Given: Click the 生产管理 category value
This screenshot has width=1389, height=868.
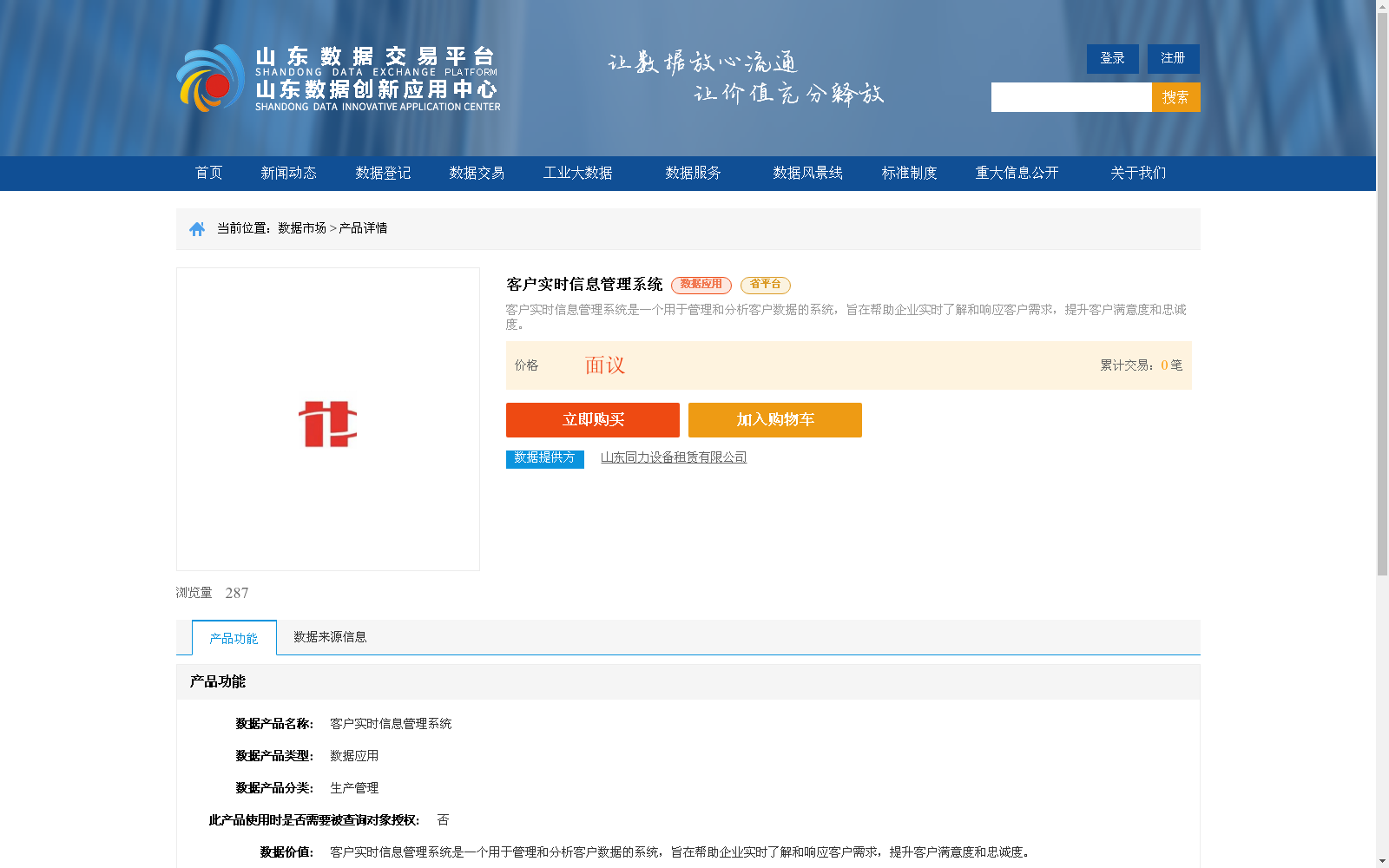Looking at the screenshot, I should 354,788.
